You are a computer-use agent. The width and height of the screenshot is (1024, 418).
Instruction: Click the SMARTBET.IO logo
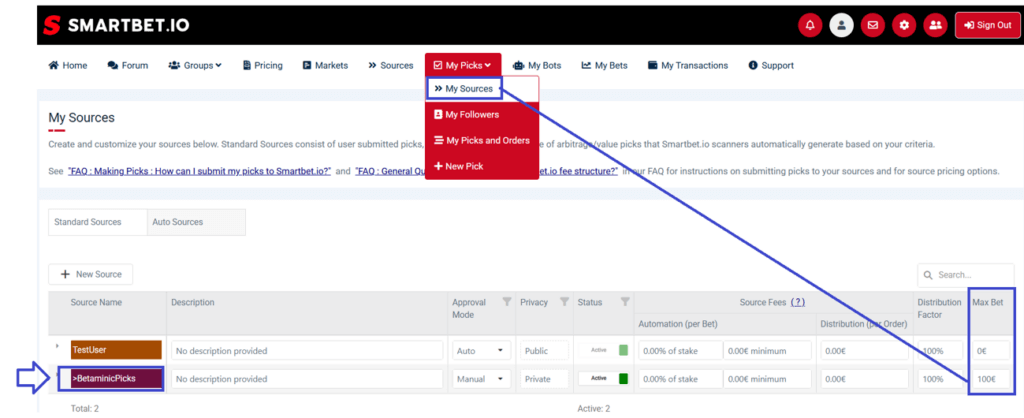pyautogui.click(x=116, y=25)
